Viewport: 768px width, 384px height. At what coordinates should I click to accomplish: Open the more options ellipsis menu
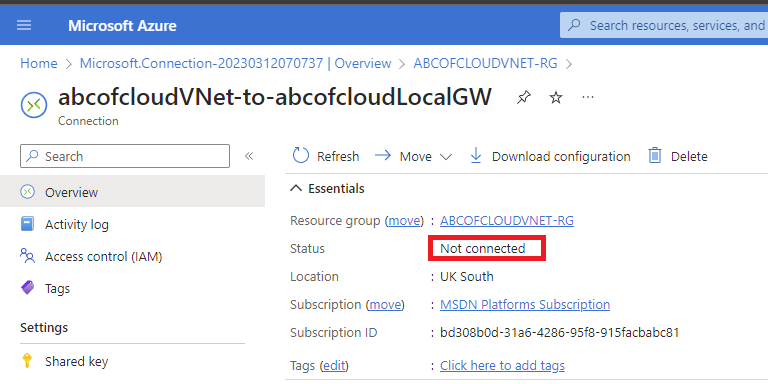tap(588, 97)
